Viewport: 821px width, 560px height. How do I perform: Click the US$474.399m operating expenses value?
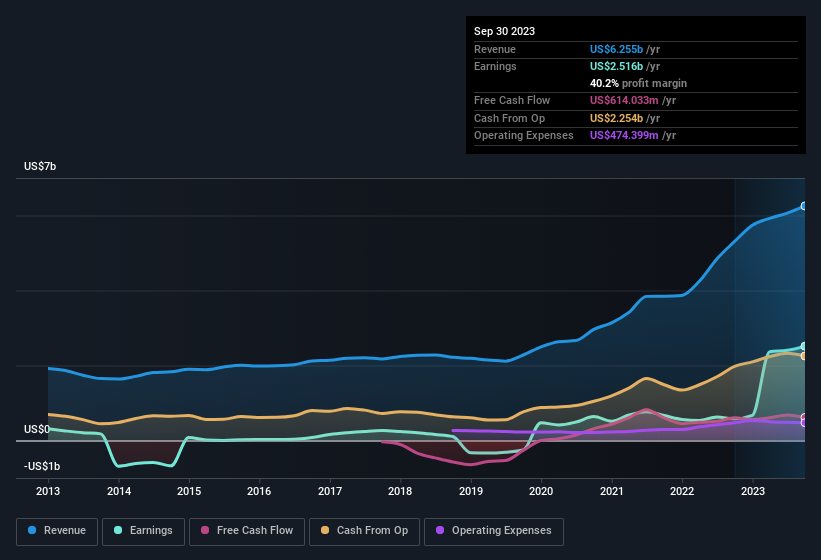point(624,136)
